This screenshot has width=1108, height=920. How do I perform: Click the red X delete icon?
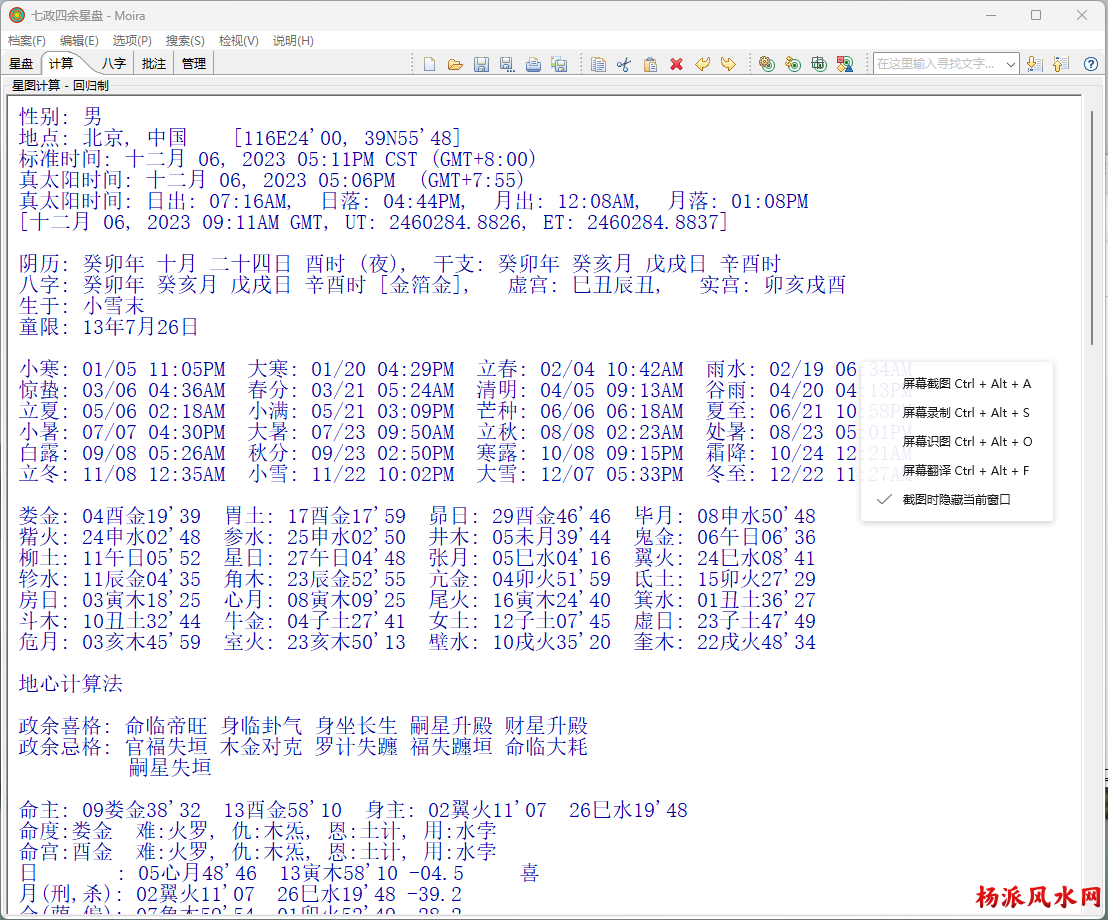click(x=676, y=64)
